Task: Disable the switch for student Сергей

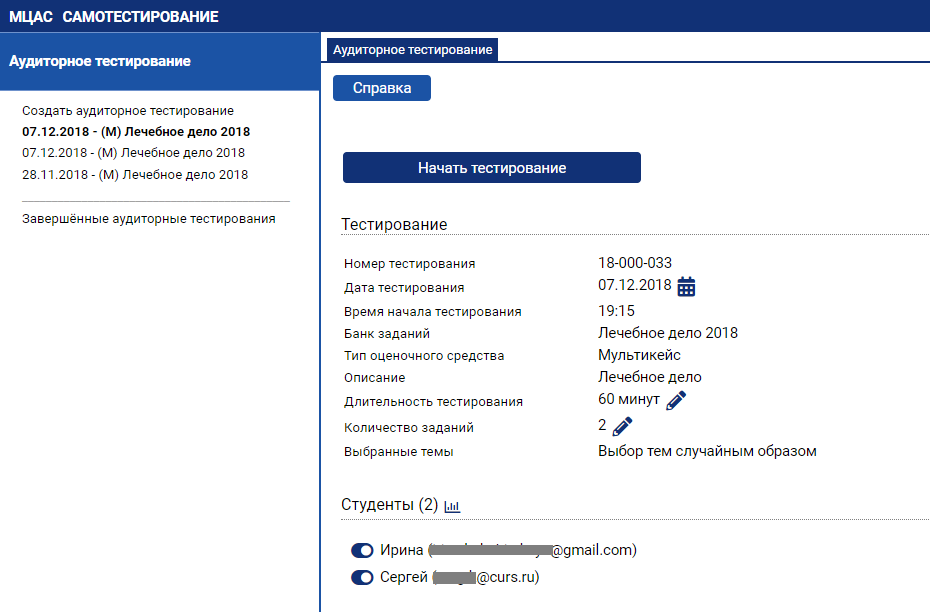Action: [x=362, y=578]
